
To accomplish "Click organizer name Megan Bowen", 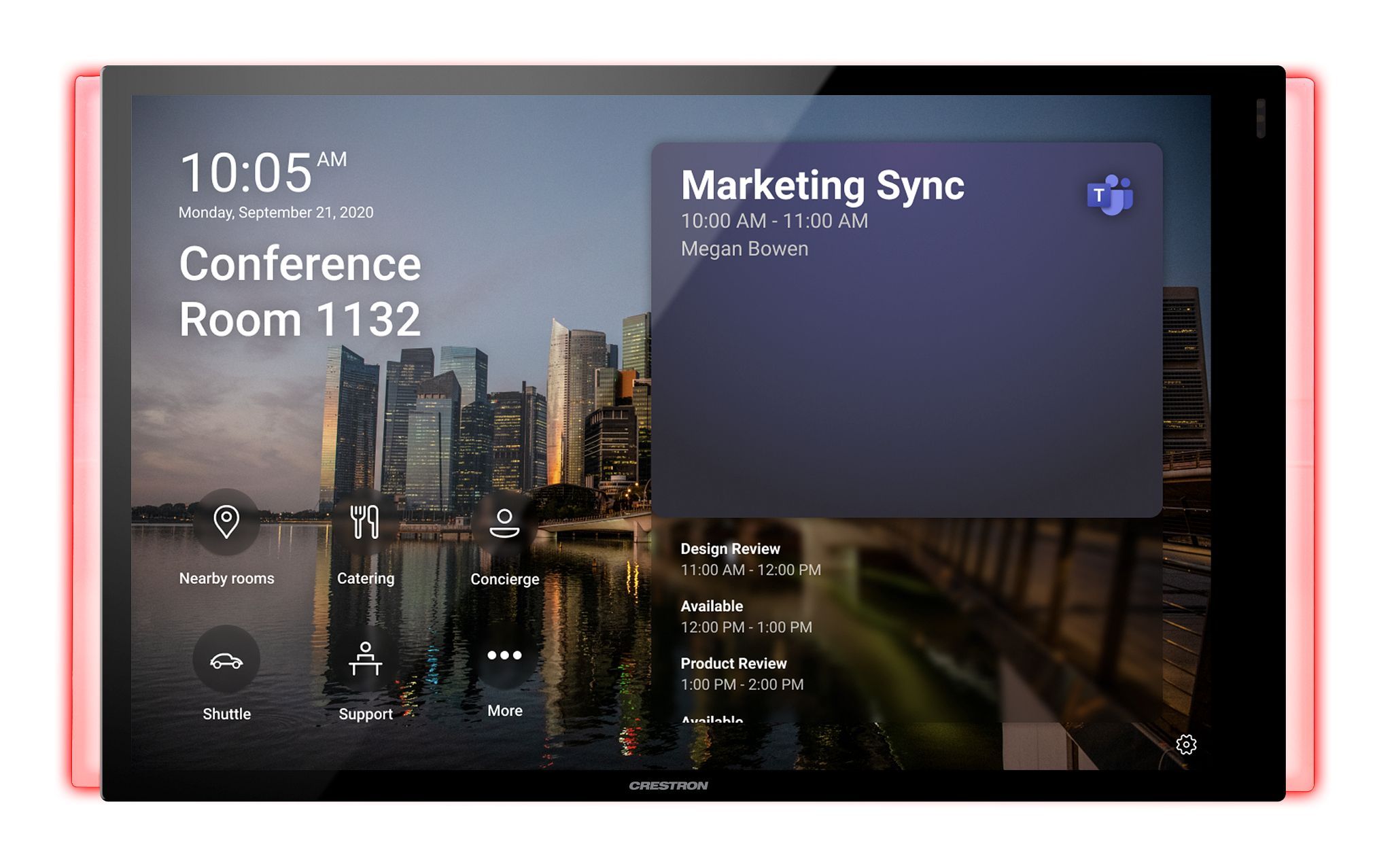I will [744, 249].
